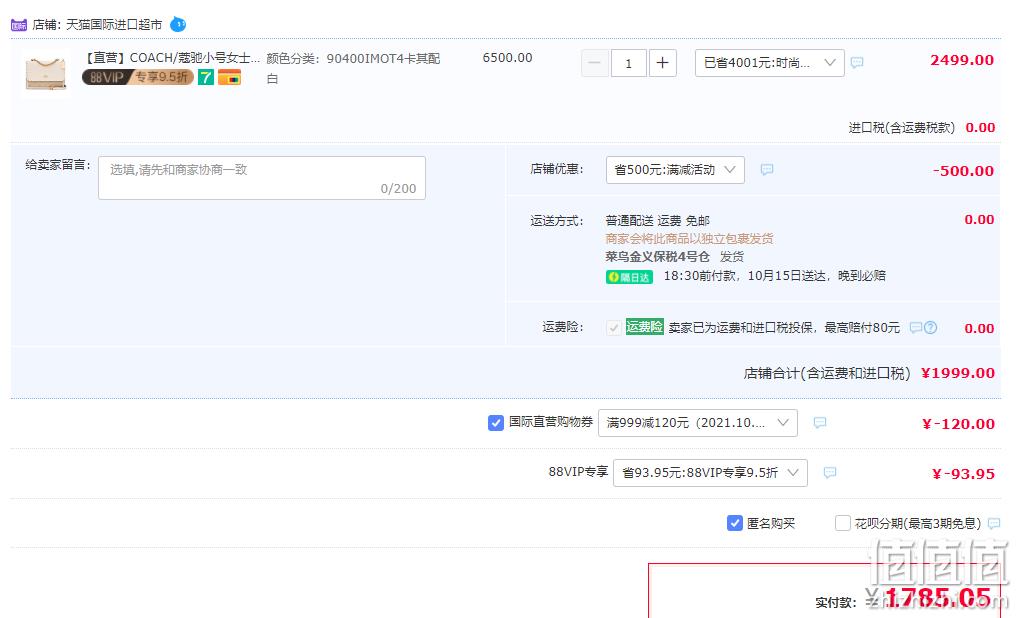The height and width of the screenshot is (618, 1018).
Task: Click the comment icon beside 花呗分期
Action: coord(994,523)
